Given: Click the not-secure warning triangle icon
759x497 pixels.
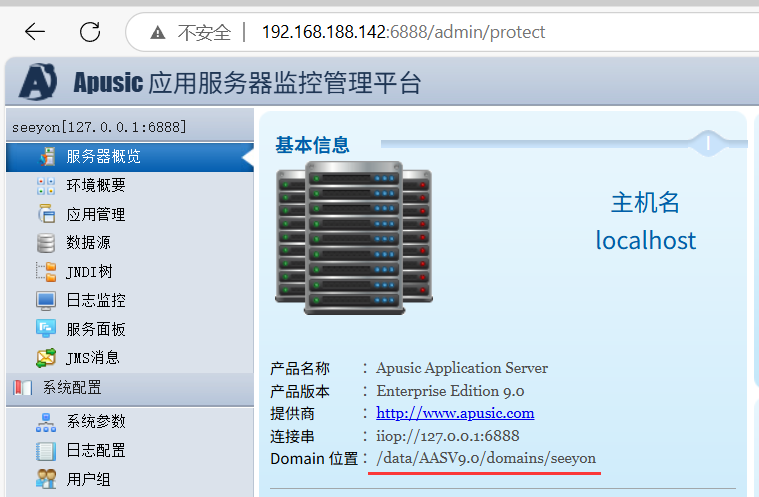Looking at the screenshot, I should click(x=158, y=32).
